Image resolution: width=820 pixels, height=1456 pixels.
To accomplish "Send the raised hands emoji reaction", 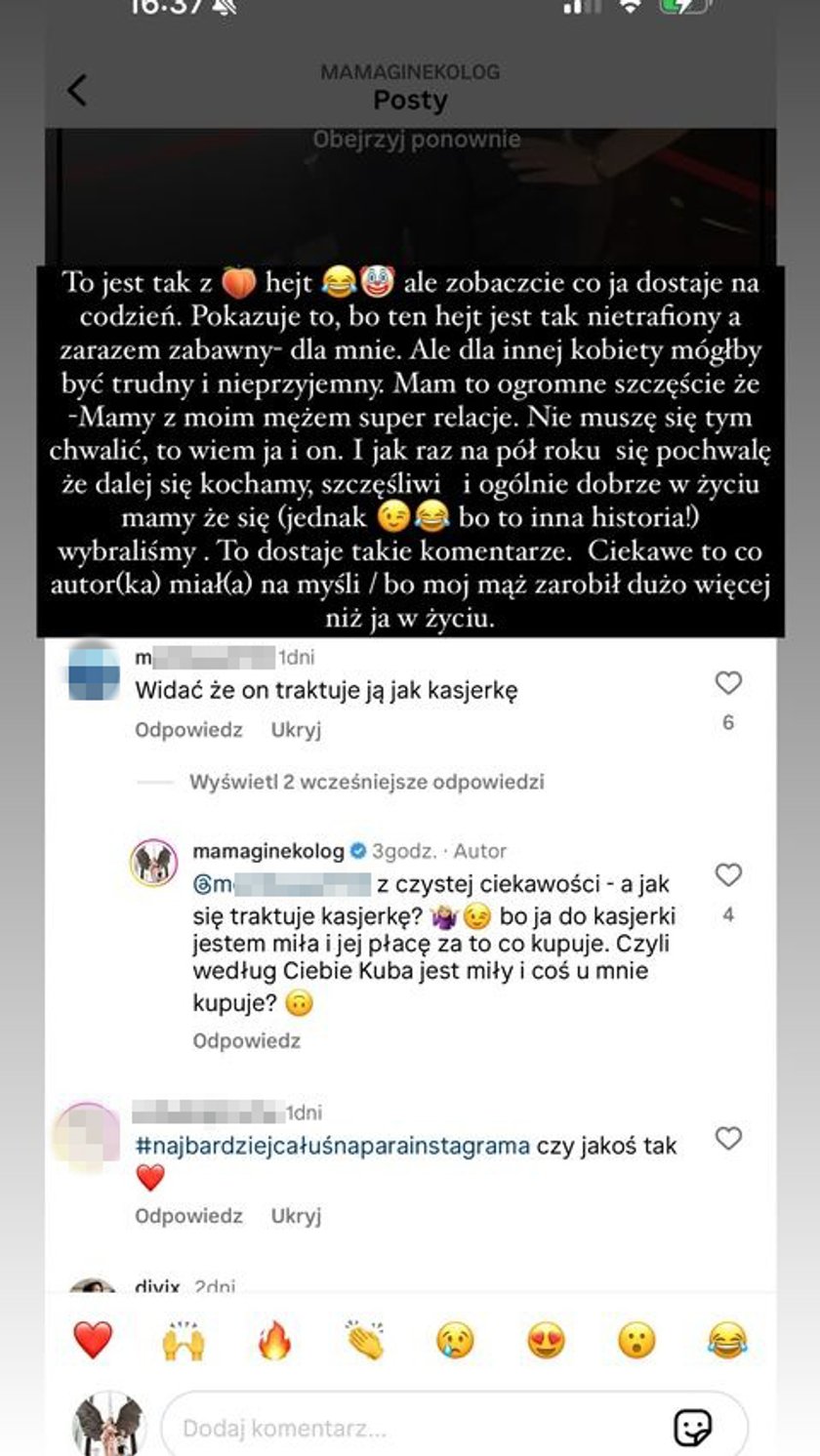I will [x=184, y=1340].
